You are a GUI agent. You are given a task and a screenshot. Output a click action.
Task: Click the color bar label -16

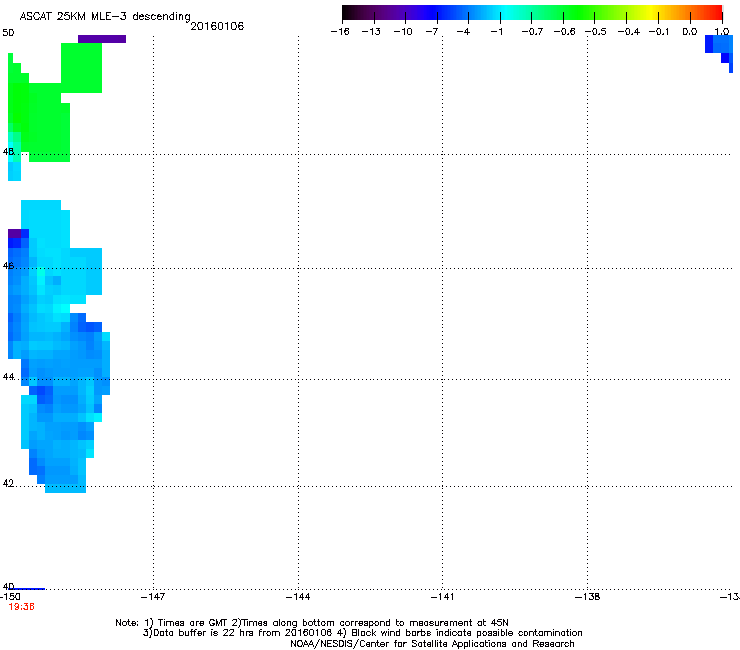340,32
